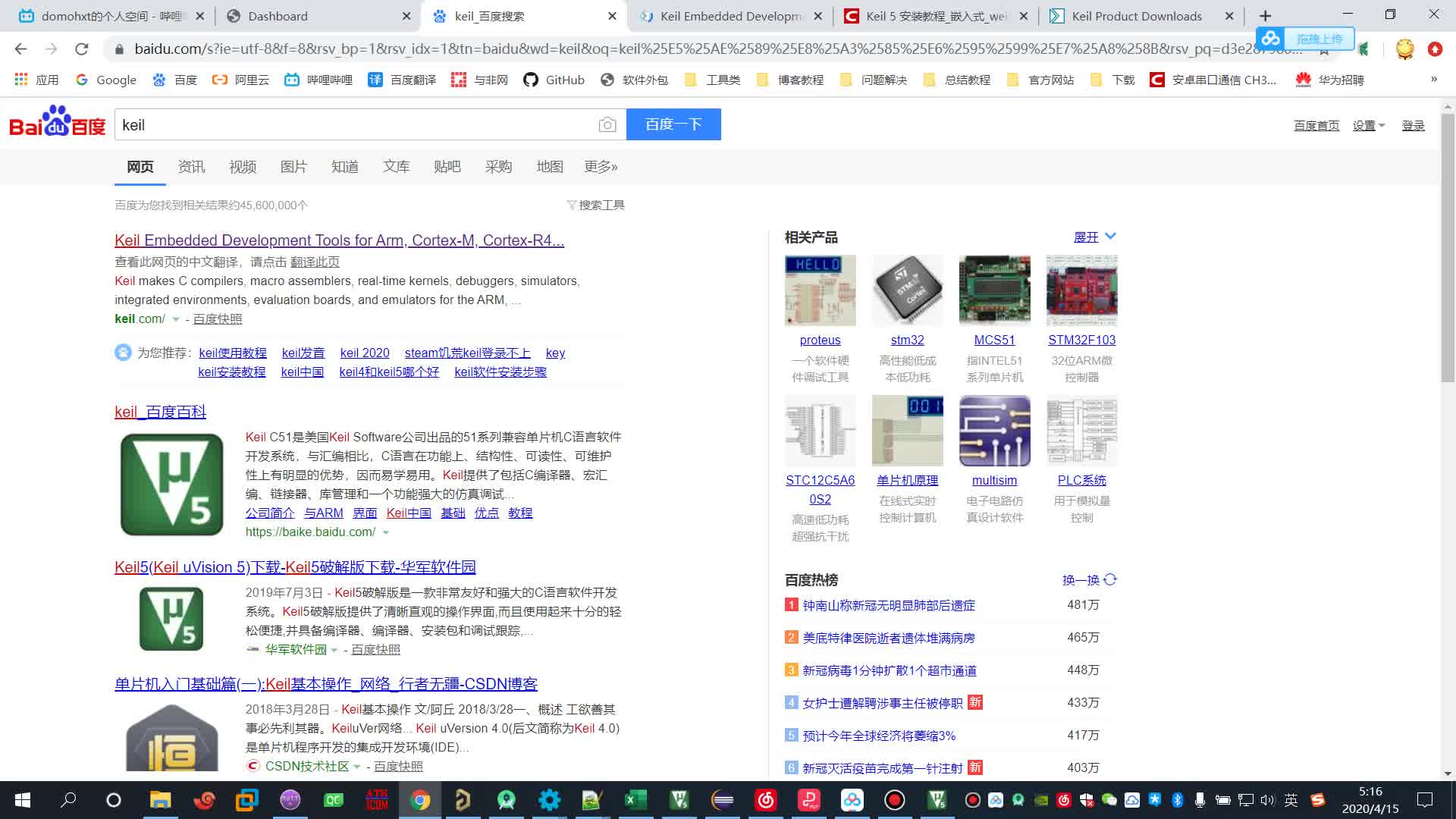Open the GitHub bookmark
The width and height of the screenshot is (1456, 819).
coord(554,80)
